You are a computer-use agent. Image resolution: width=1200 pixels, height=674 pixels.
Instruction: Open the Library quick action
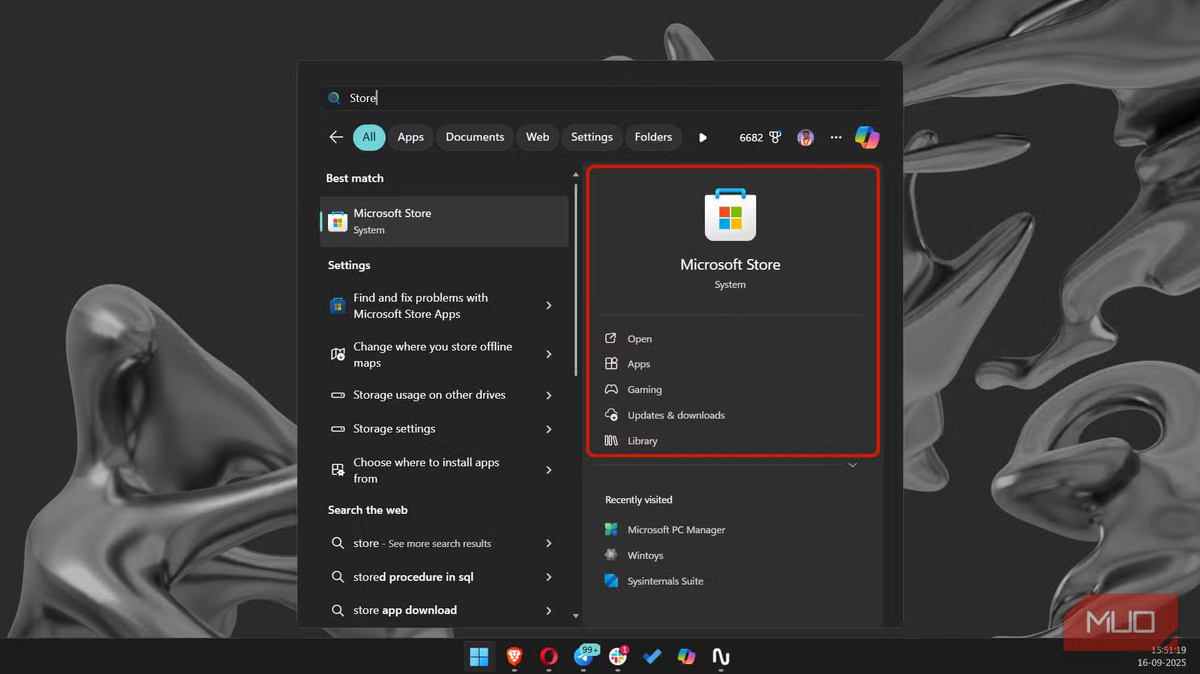(642, 441)
